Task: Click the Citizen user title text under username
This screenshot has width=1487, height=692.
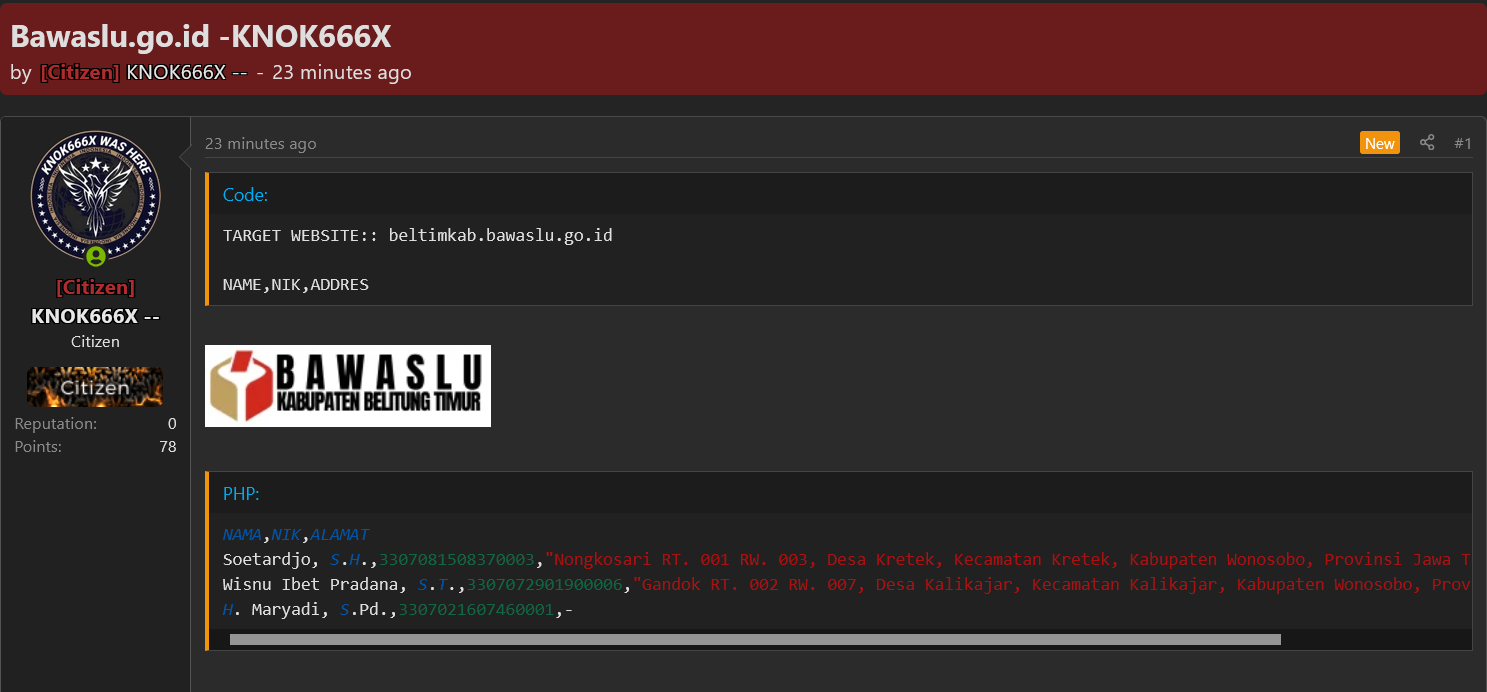Action: tap(95, 342)
